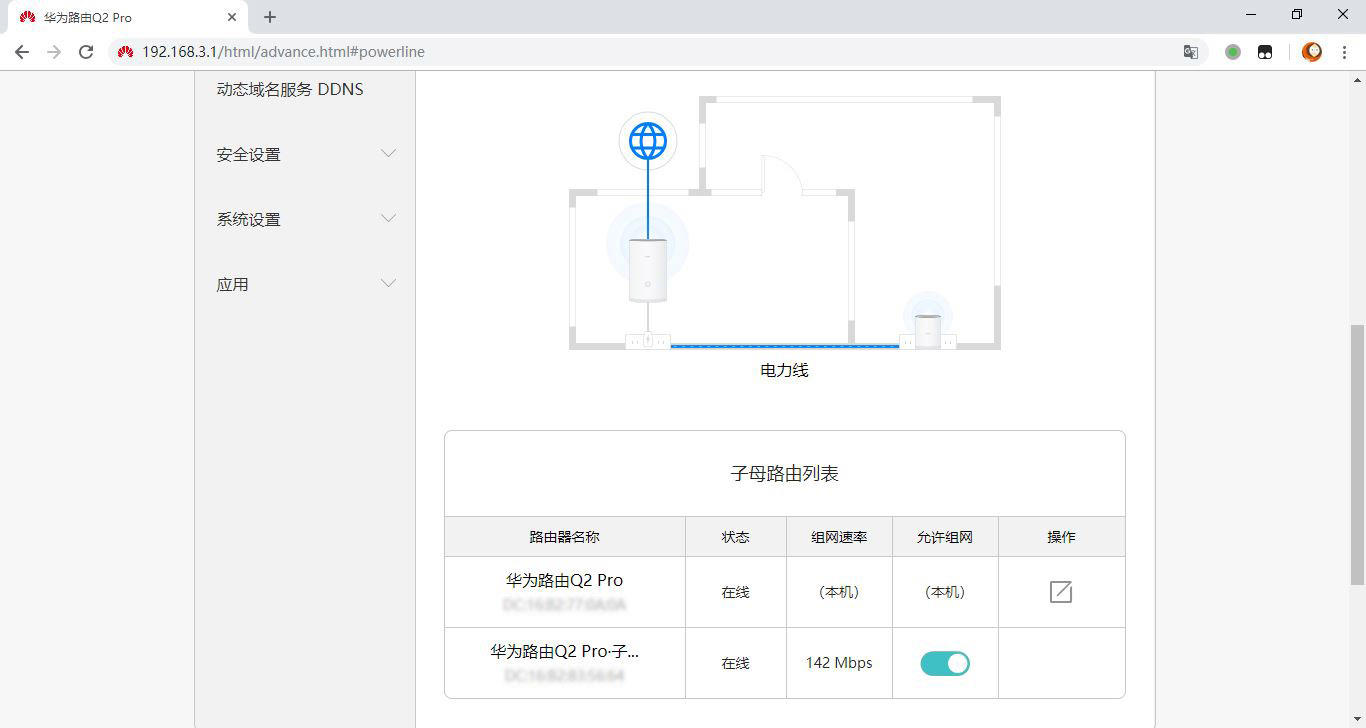Click the 组网速率 column header
Screen dimensions: 1366x728
tap(839, 537)
